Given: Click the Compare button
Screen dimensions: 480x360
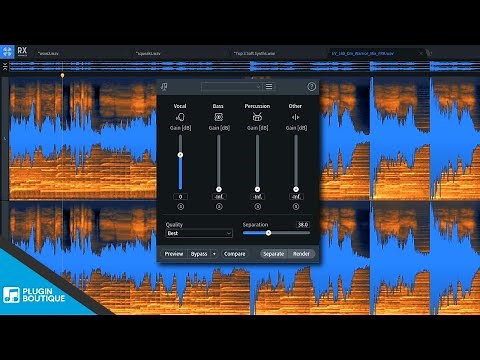Looking at the screenshot, I should tap(234, 254).
